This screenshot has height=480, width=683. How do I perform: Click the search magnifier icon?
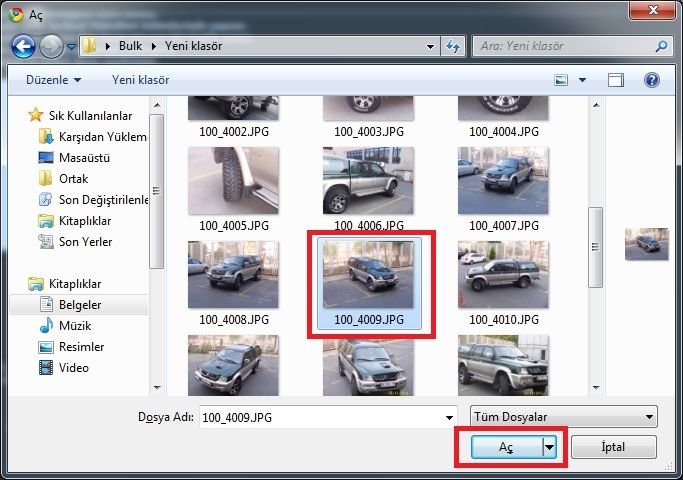(660, 46)
